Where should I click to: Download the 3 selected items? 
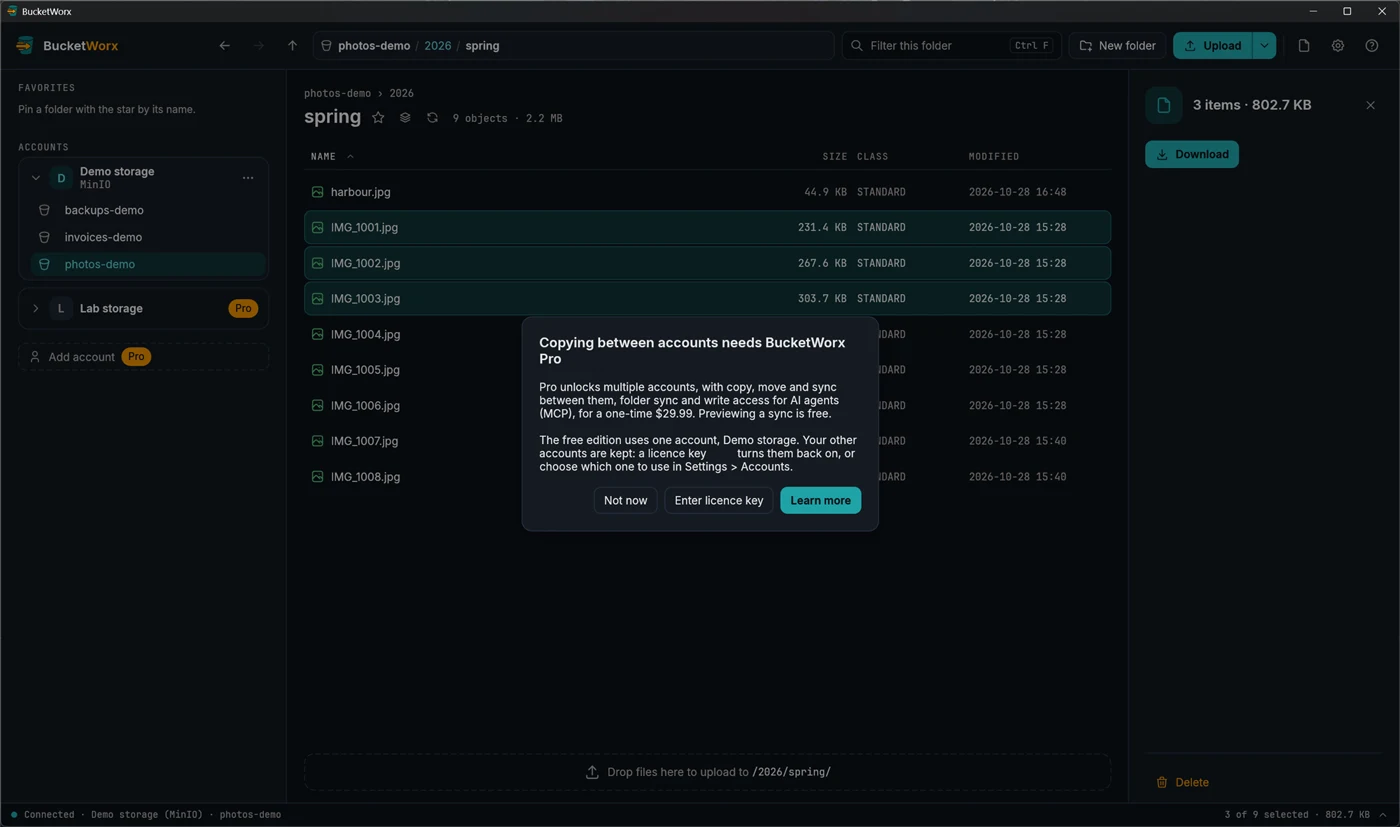tap(1192, 154)
